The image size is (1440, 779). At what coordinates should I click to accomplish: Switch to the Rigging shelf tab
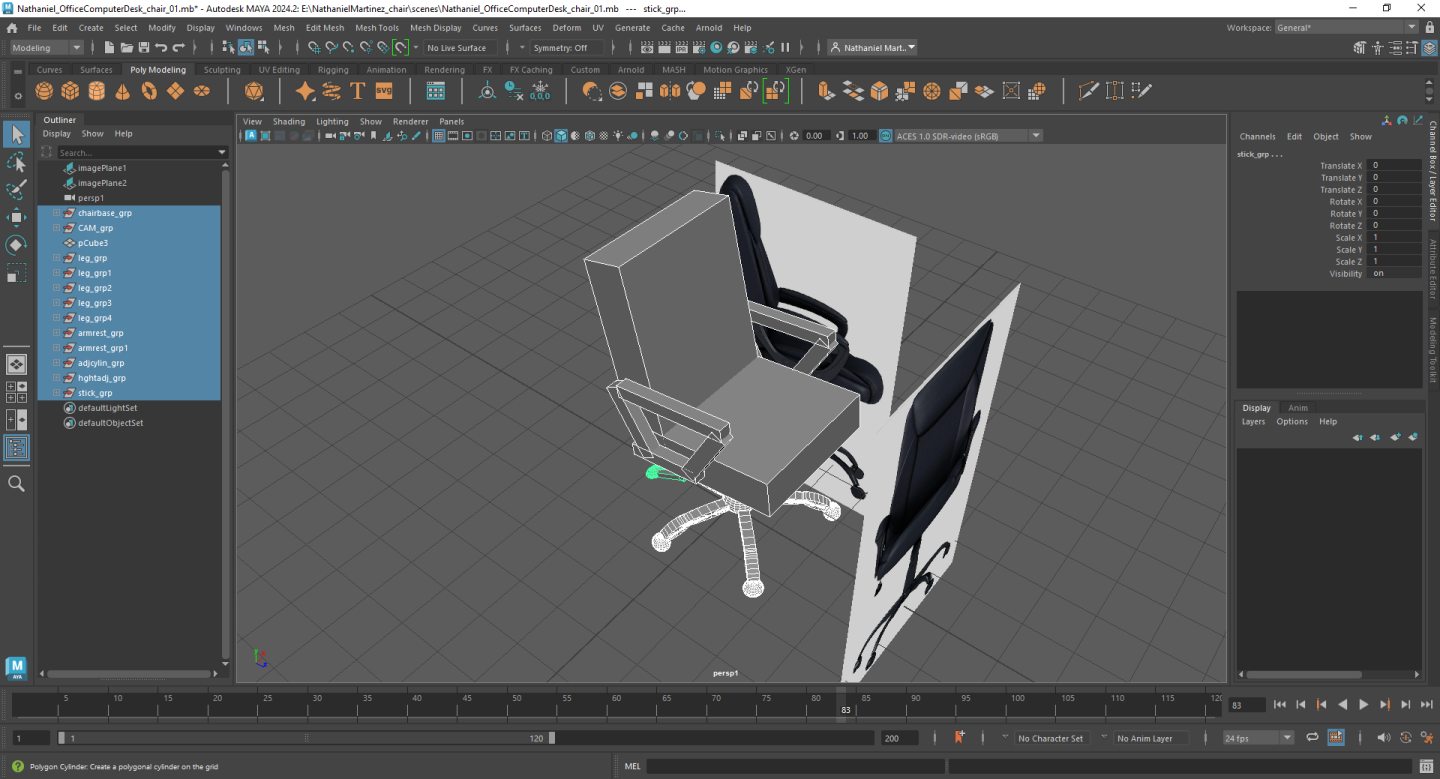[x=333, y=70]
